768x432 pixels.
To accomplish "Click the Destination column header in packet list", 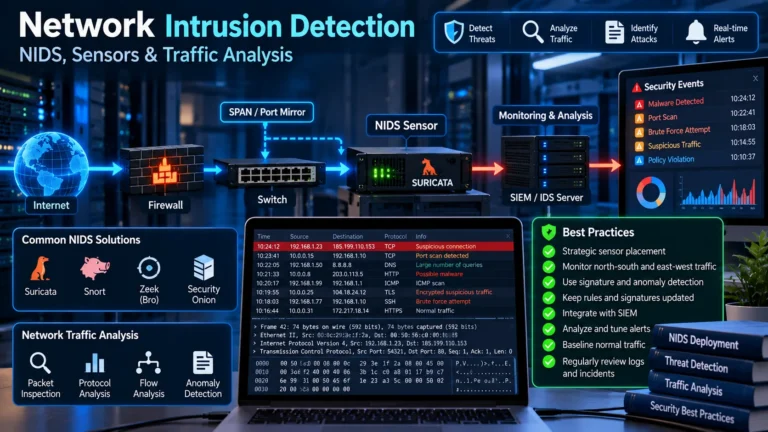I will tap(347, 237).
